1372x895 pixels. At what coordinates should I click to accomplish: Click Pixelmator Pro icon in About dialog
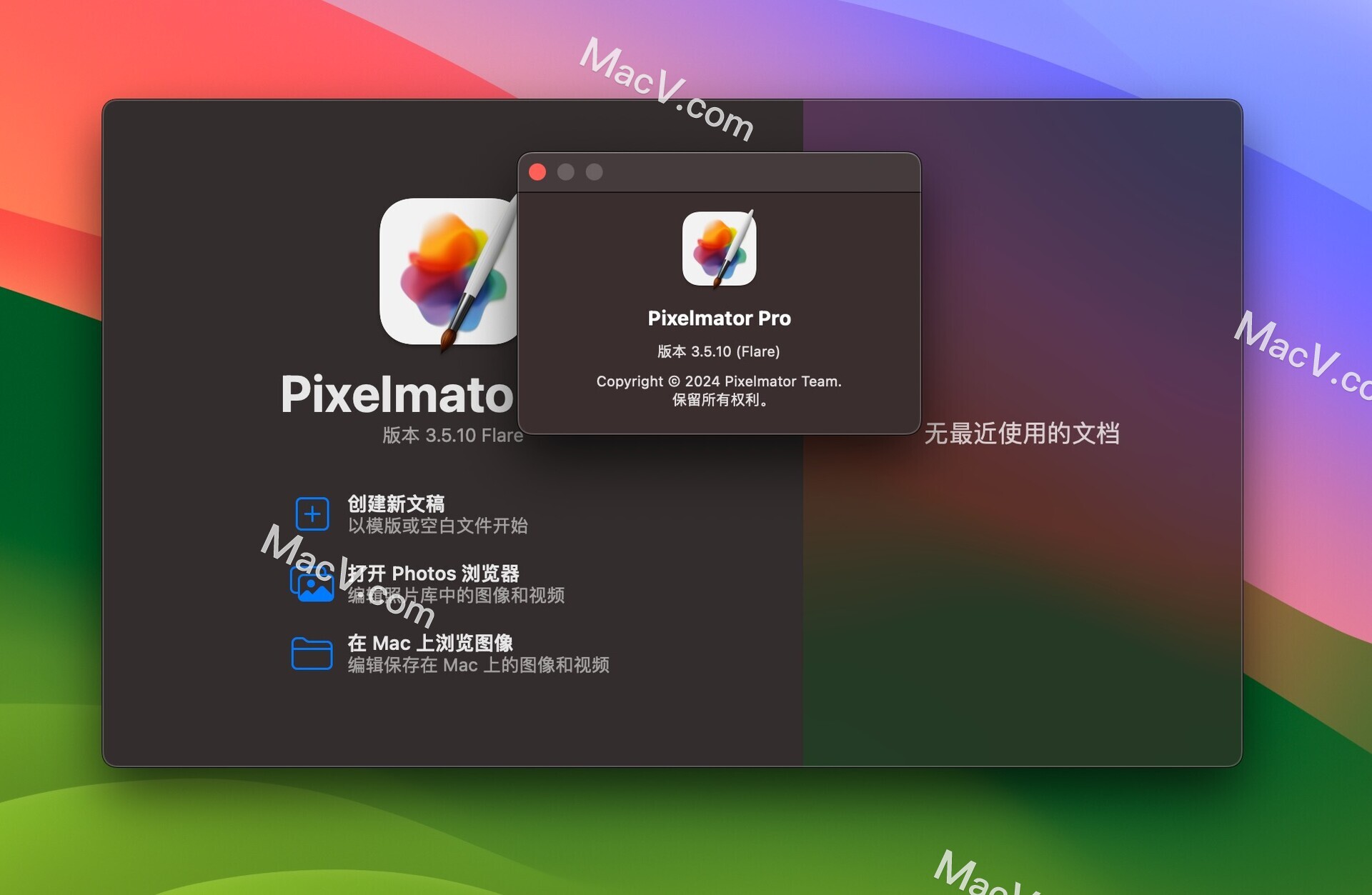(719, 249)
